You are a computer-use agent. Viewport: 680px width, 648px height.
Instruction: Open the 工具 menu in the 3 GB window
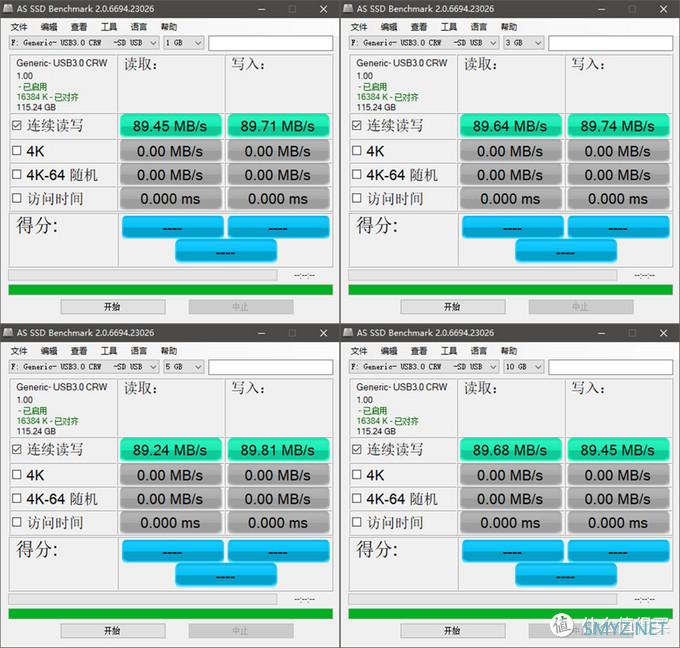click(x=449, y=27)
